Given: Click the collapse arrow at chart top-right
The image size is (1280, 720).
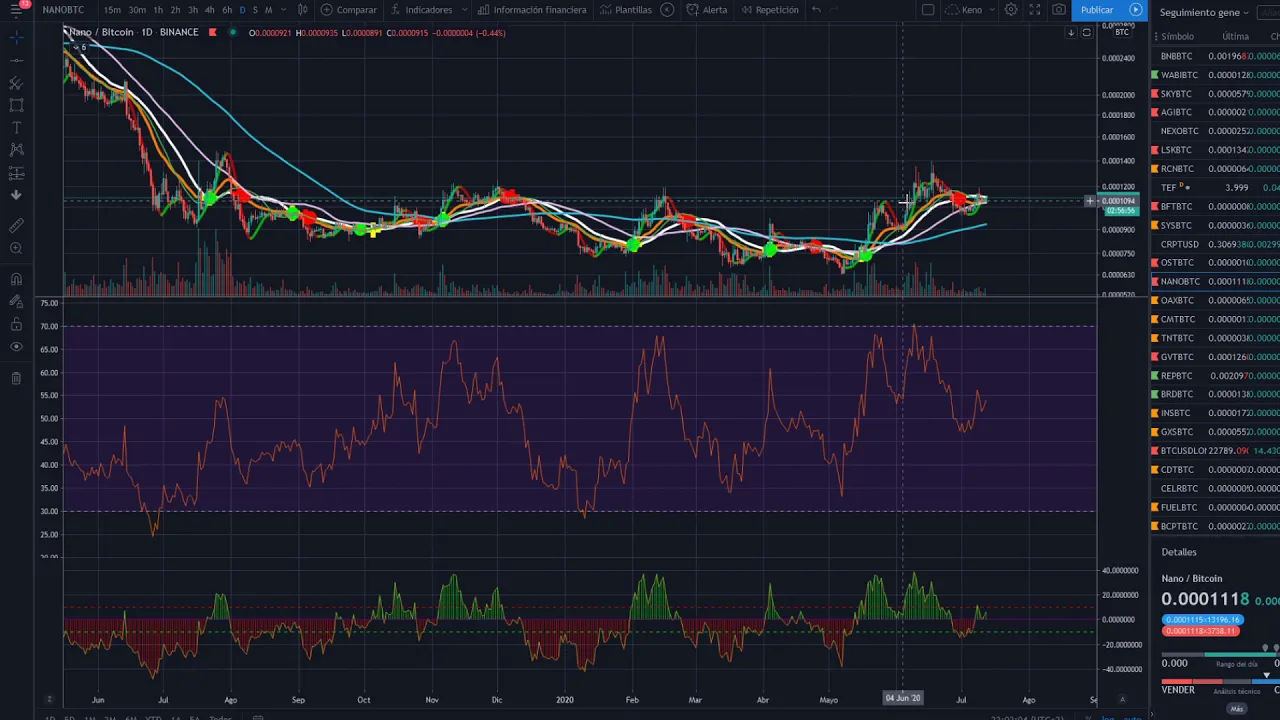Looking at the screenshot, I should (1071, 32).
